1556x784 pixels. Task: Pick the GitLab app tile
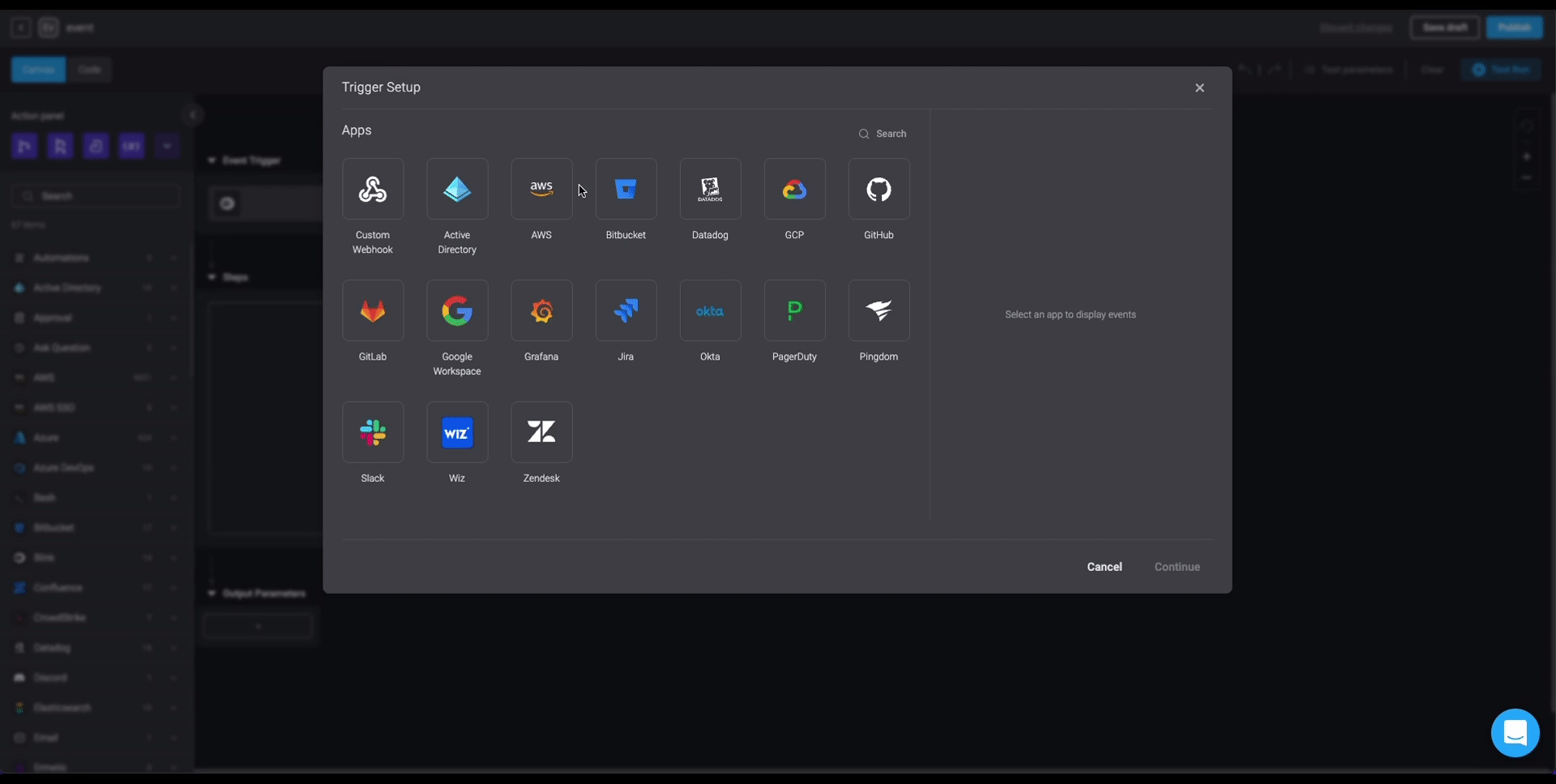click(x=373, y=311)
